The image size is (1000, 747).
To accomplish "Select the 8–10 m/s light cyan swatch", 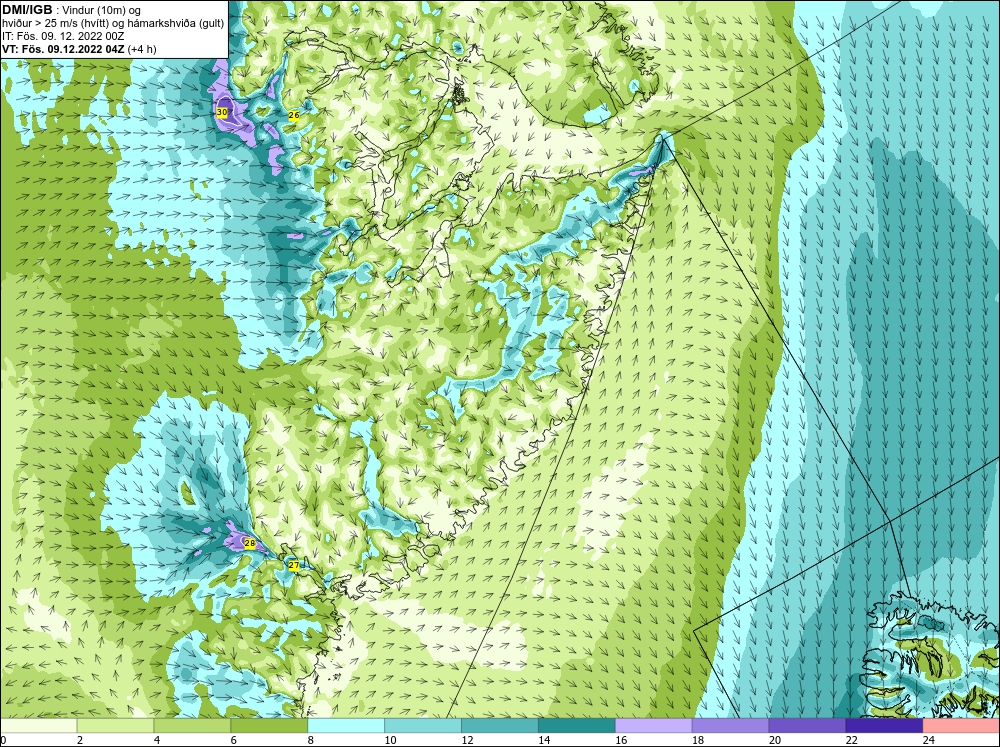I will tap(346, 726).
